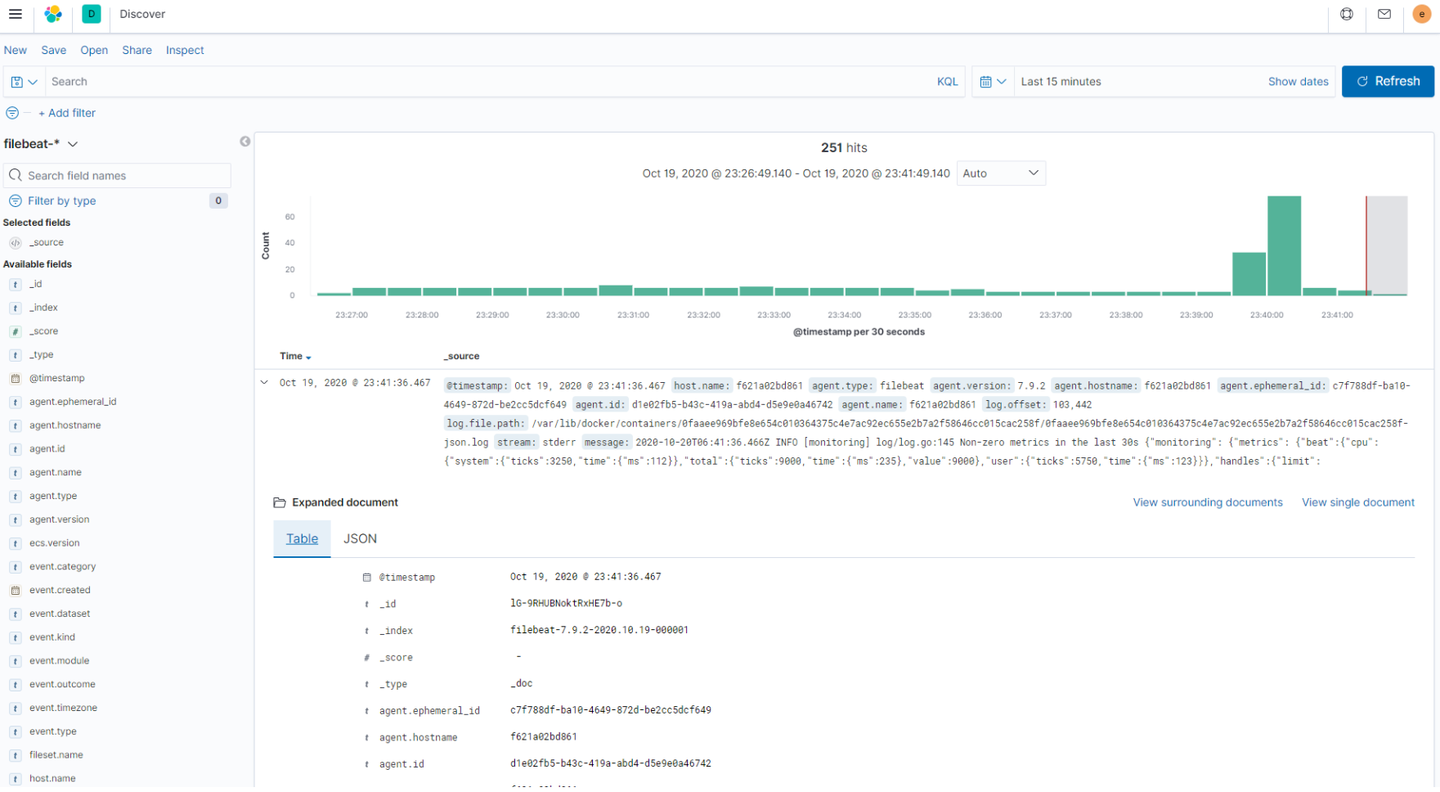The width and height of the screenshot is (1440, 792).
Task: Click the Filter by type icon
Action: pyautogui.click(x=15, y=201)
